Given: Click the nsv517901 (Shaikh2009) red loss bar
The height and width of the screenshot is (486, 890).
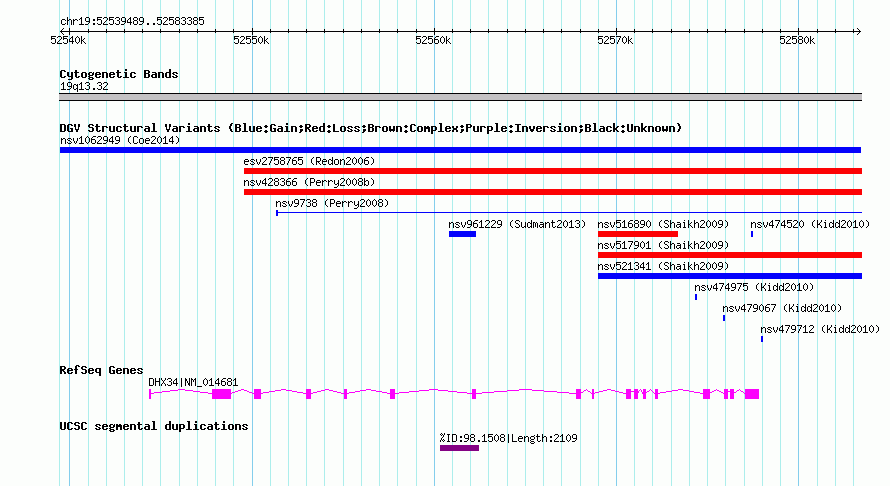Looking at the screenshot, I should click(x=729, y=255).
